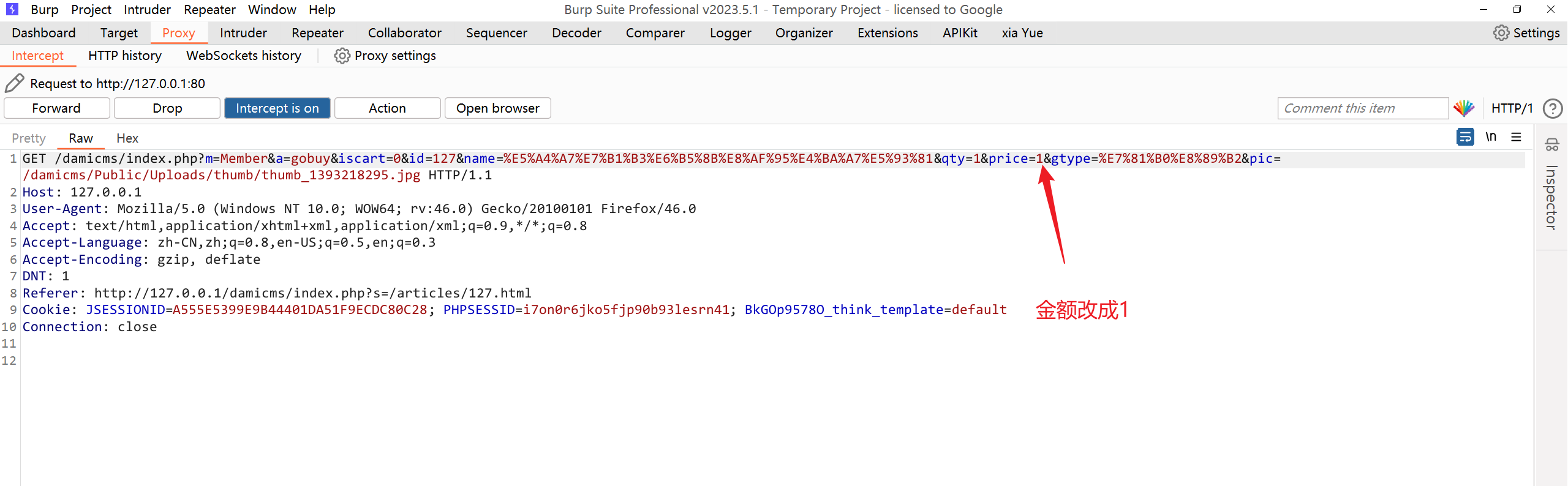Open the Comparer tab
Screen dimensions: 1568x486
click(x=655, y=33)
